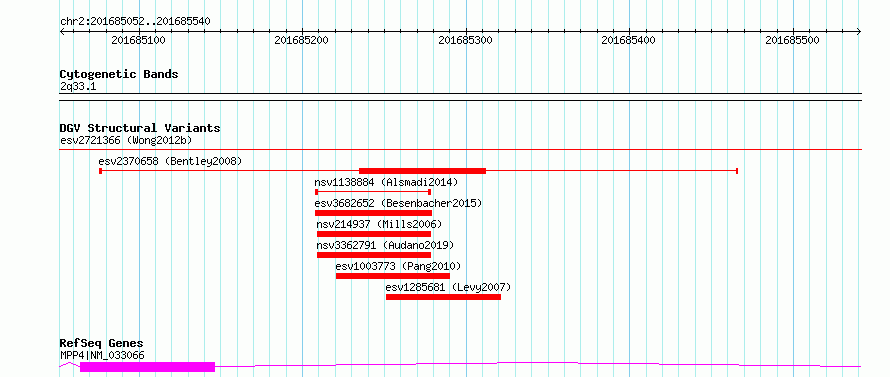Select the nsv1138884 (Alsmadi2014) variant bar
Image resolution: width=890 pixels, height=377 pixels.
(x=373, y=192)
